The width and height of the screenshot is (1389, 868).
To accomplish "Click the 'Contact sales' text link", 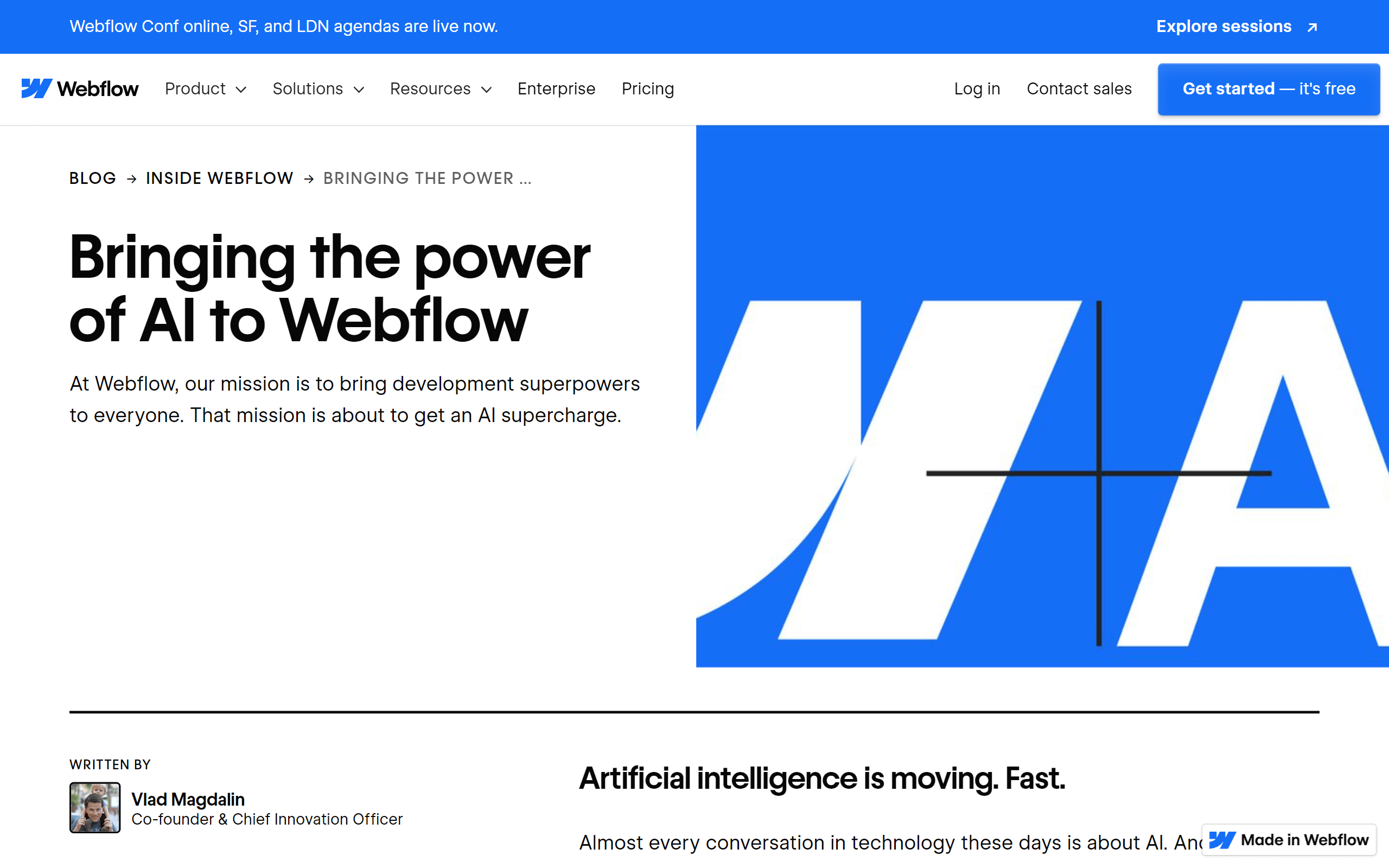I will tap(1079, 89).
